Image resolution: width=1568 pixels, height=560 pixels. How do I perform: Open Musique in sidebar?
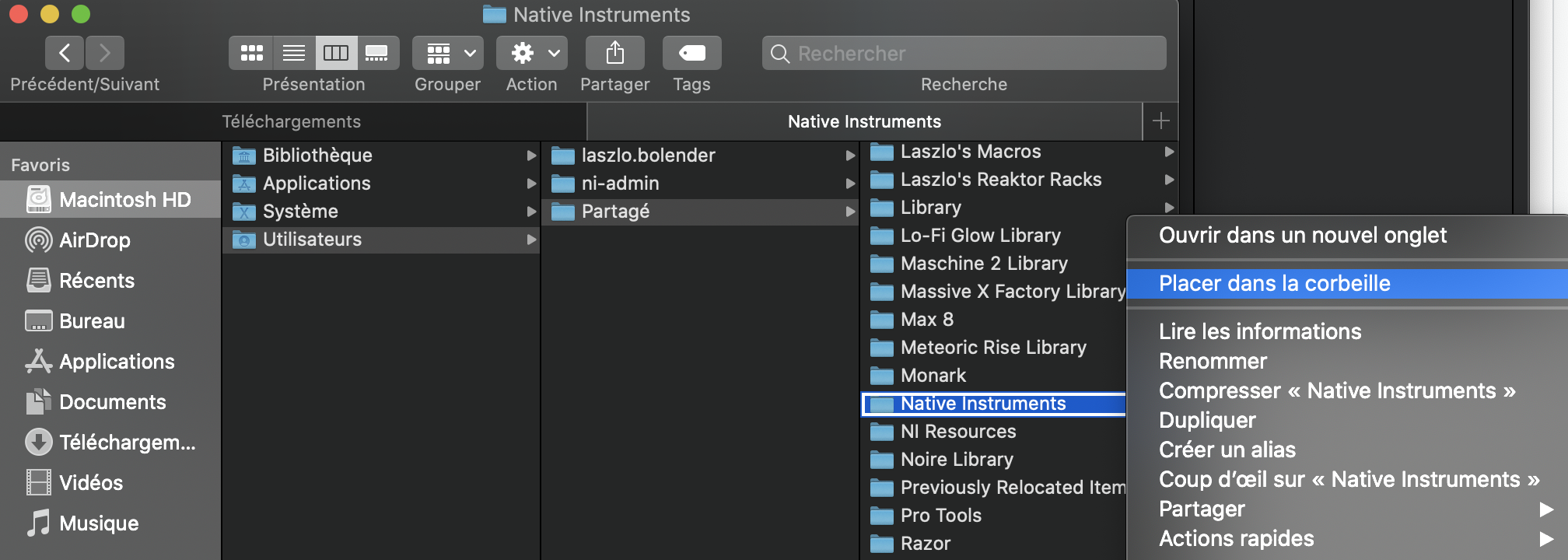[110, 523]
